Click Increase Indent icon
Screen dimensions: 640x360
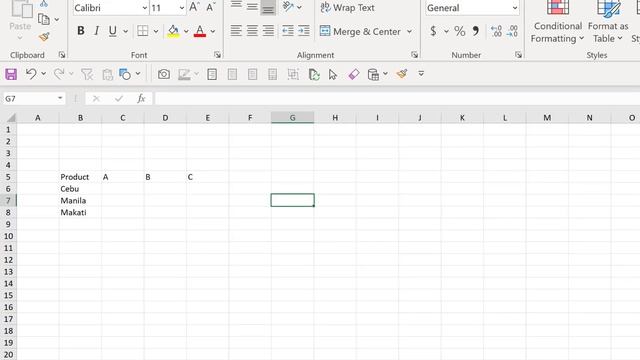coord(304,31)
